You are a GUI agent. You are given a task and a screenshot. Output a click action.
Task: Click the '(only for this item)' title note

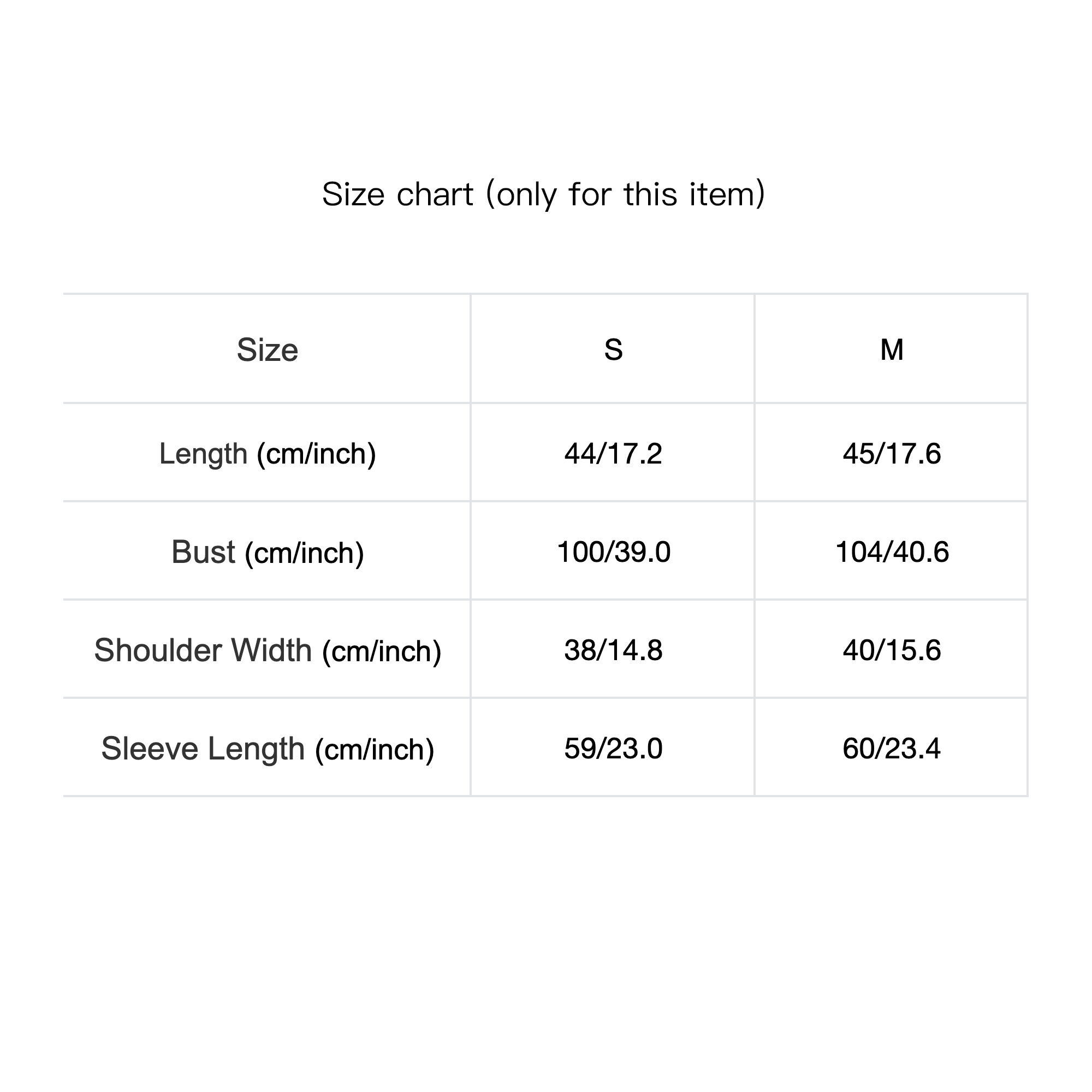pyautogui.click(x=625, y=194)
